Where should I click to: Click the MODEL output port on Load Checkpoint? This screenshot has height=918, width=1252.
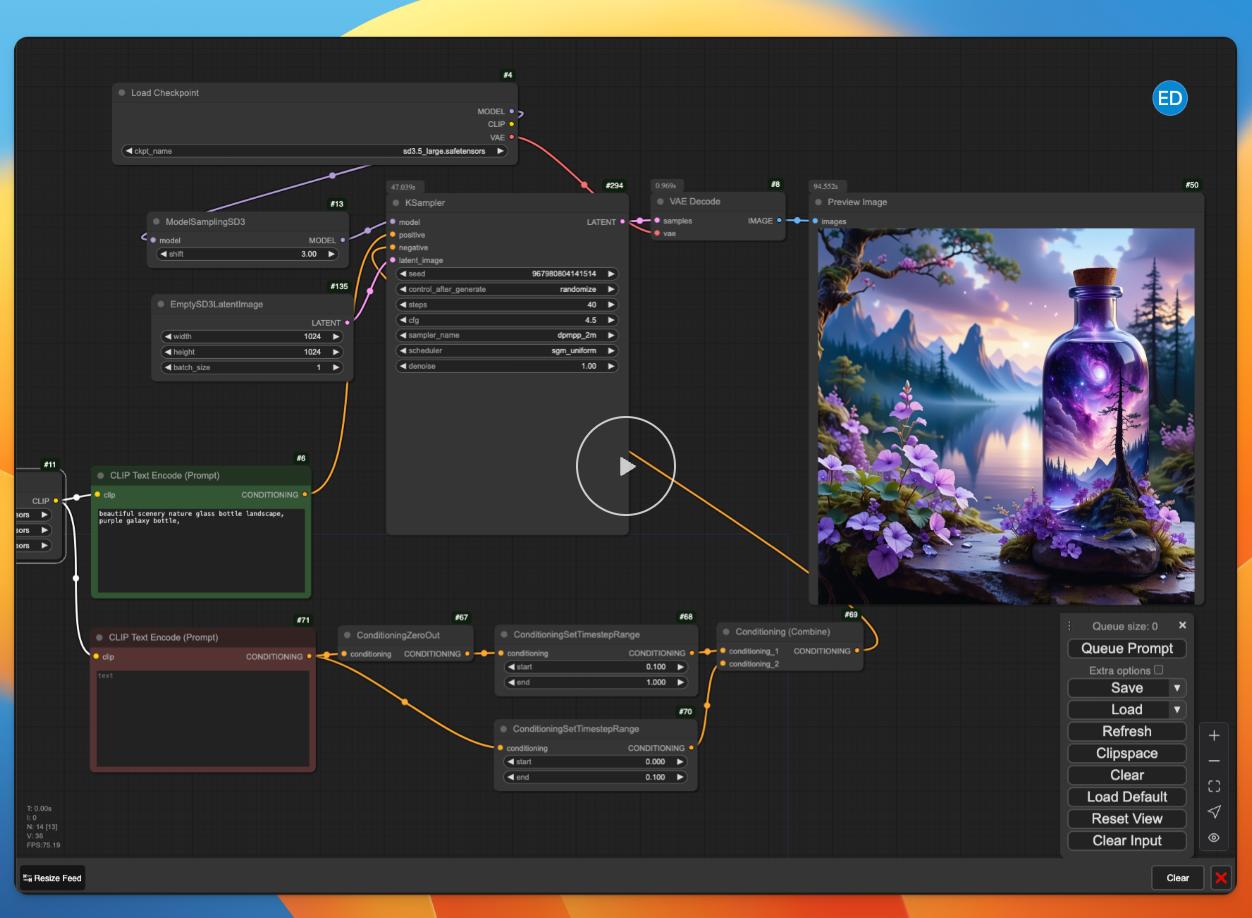(x=512, y=112)
